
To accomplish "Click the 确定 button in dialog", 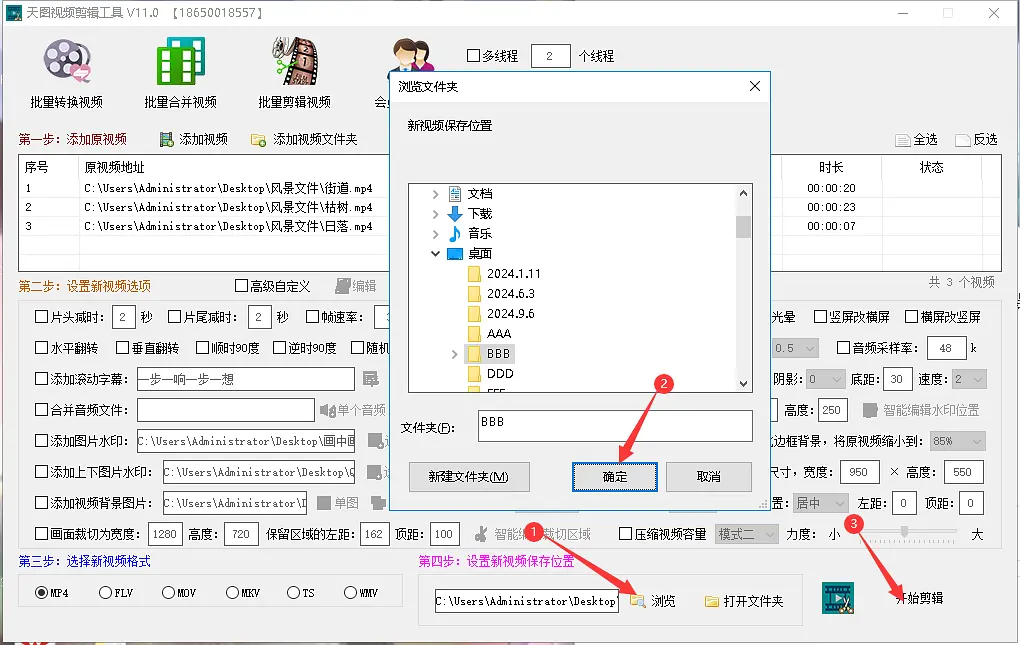I will (615, 477).
